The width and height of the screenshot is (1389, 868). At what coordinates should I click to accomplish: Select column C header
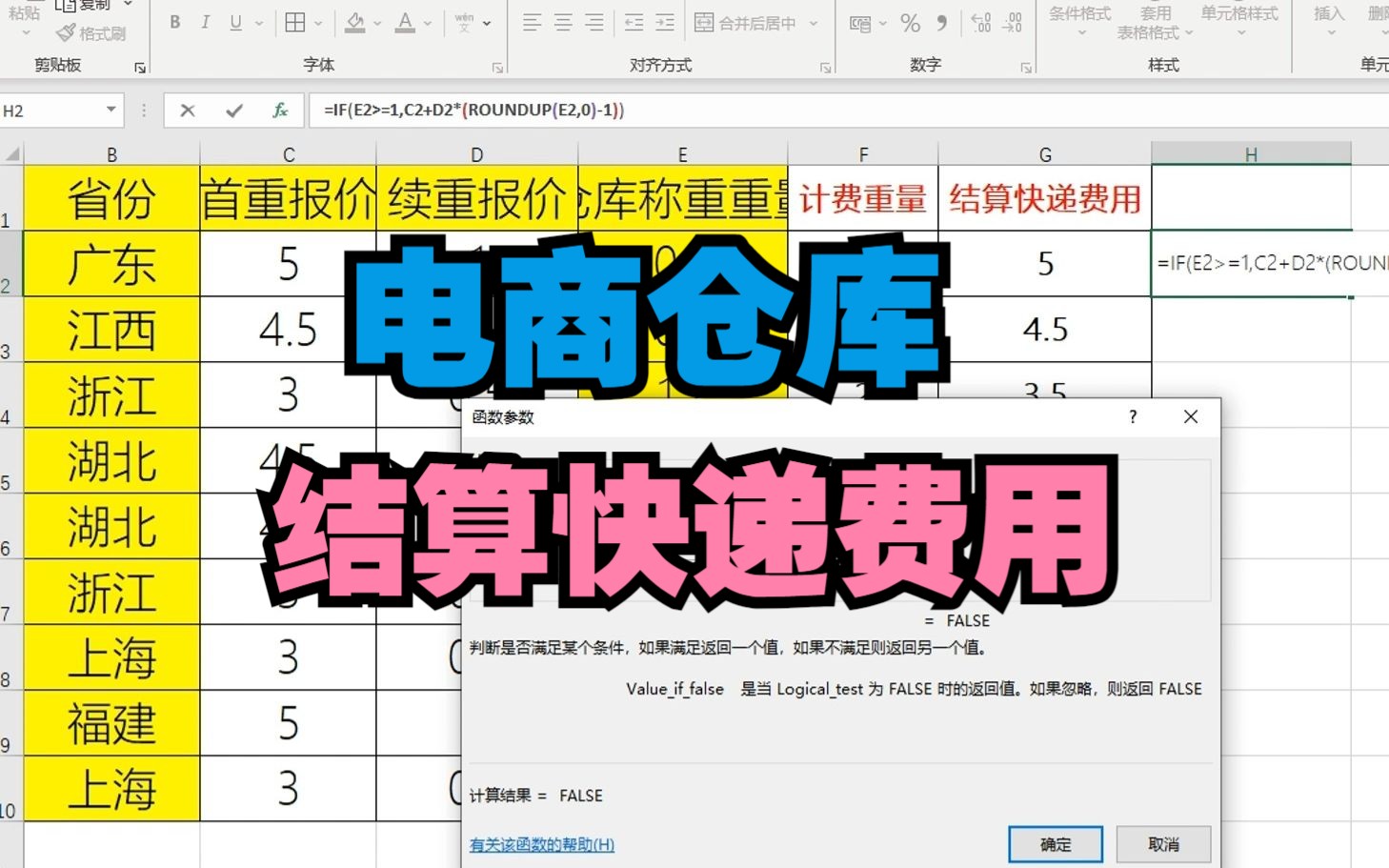click(x=289, y=153)
